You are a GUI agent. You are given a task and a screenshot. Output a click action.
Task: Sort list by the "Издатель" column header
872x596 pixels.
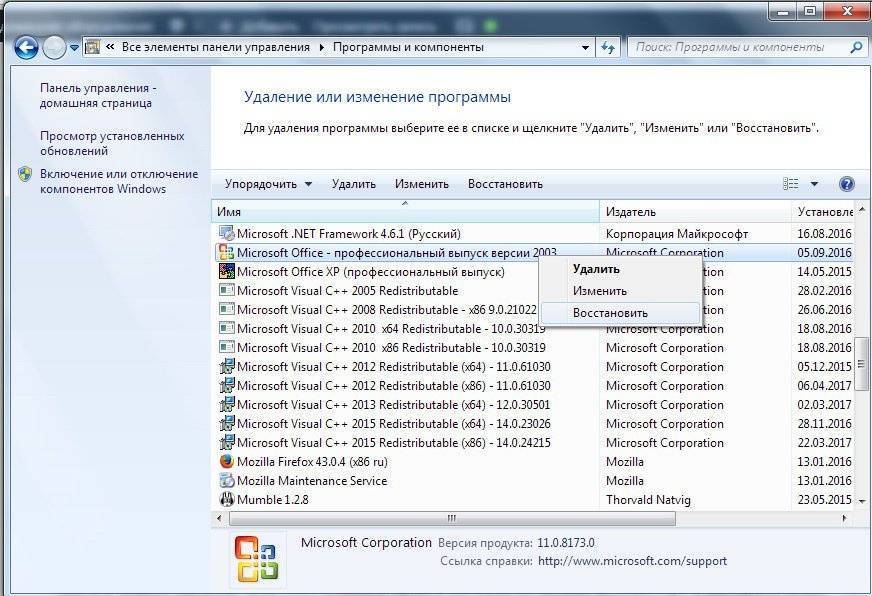tap(631, 212)
